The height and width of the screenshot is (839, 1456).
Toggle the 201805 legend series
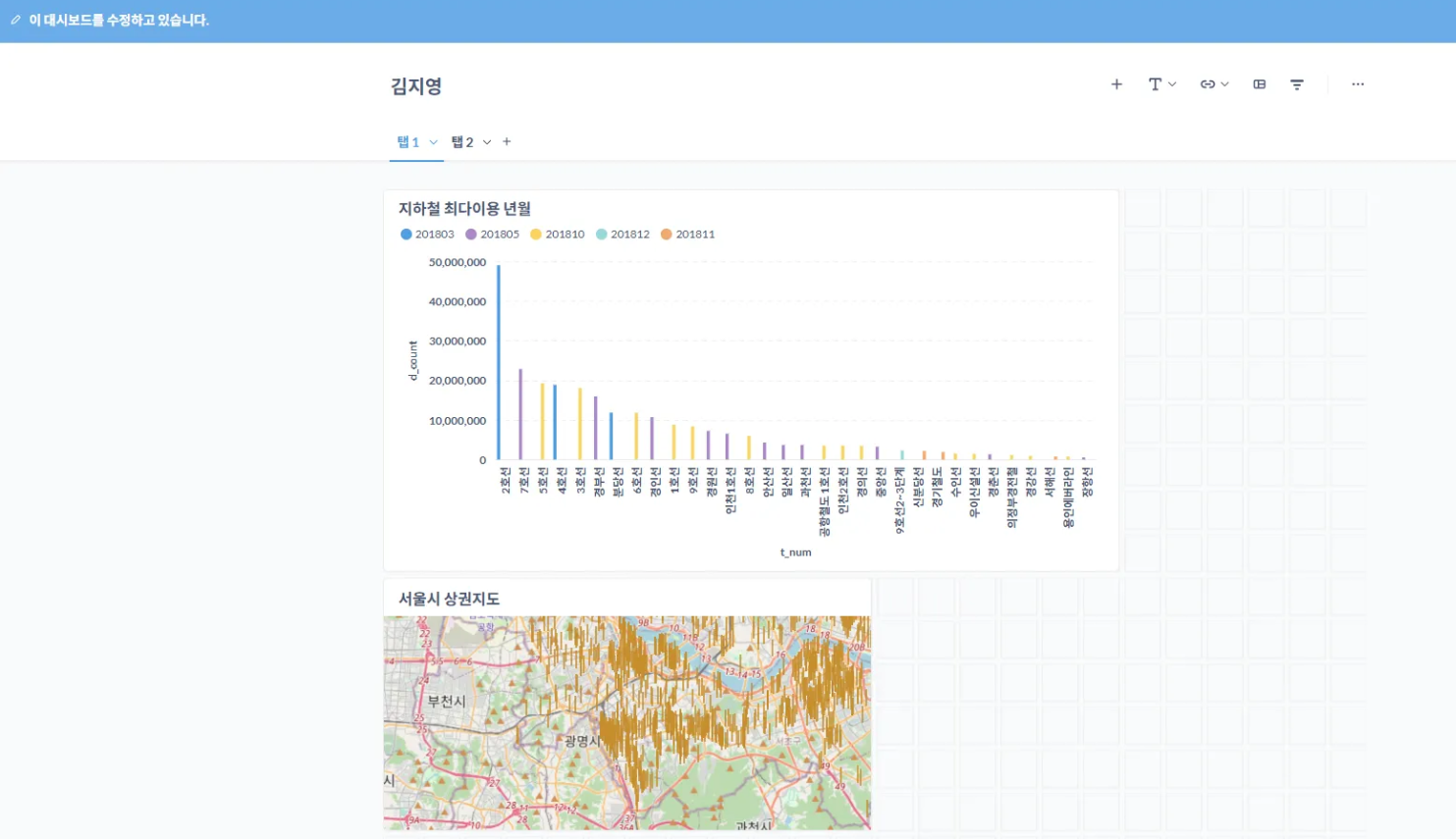(492, 235)
